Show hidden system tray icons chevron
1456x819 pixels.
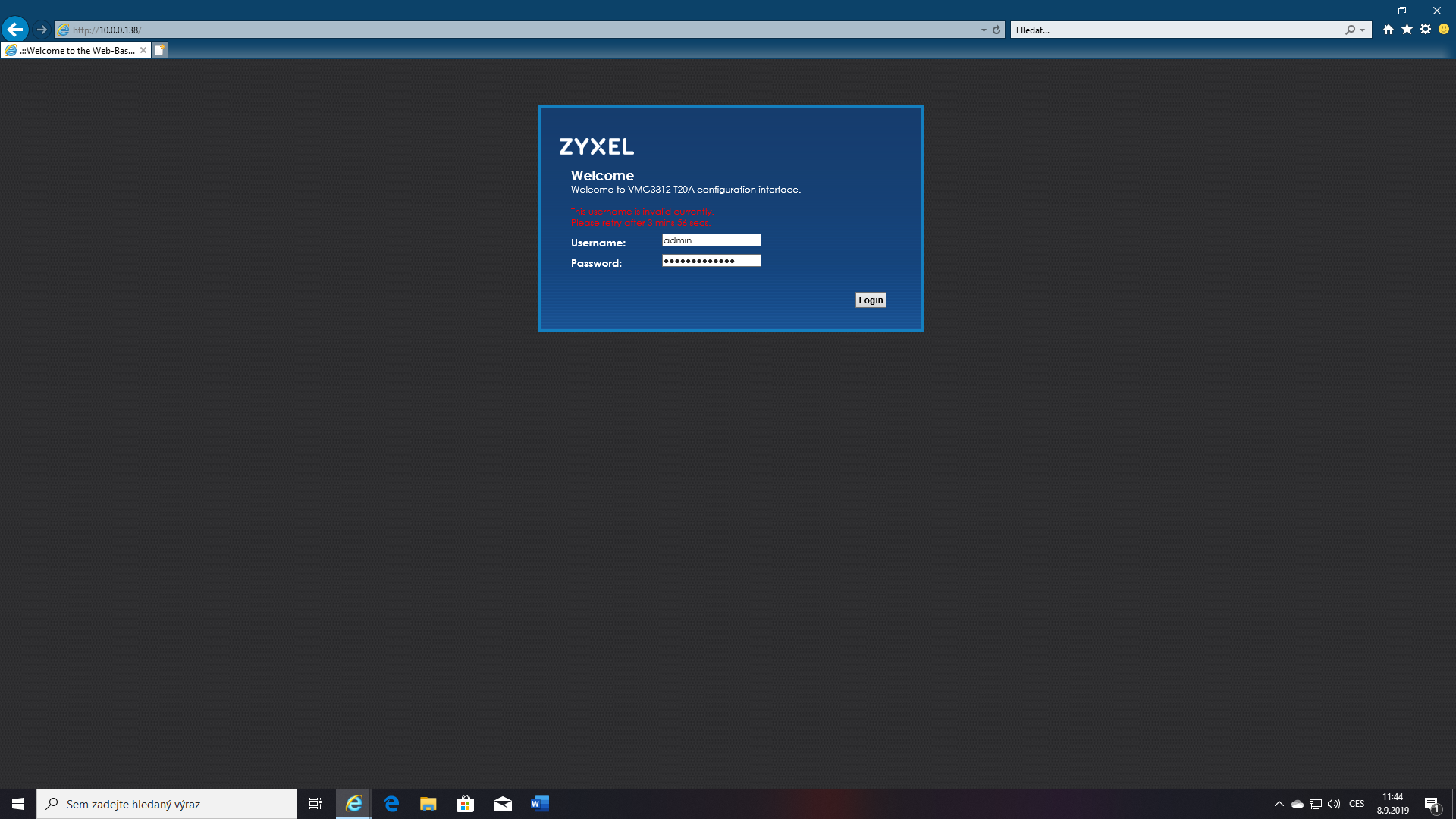point(1279,804)
